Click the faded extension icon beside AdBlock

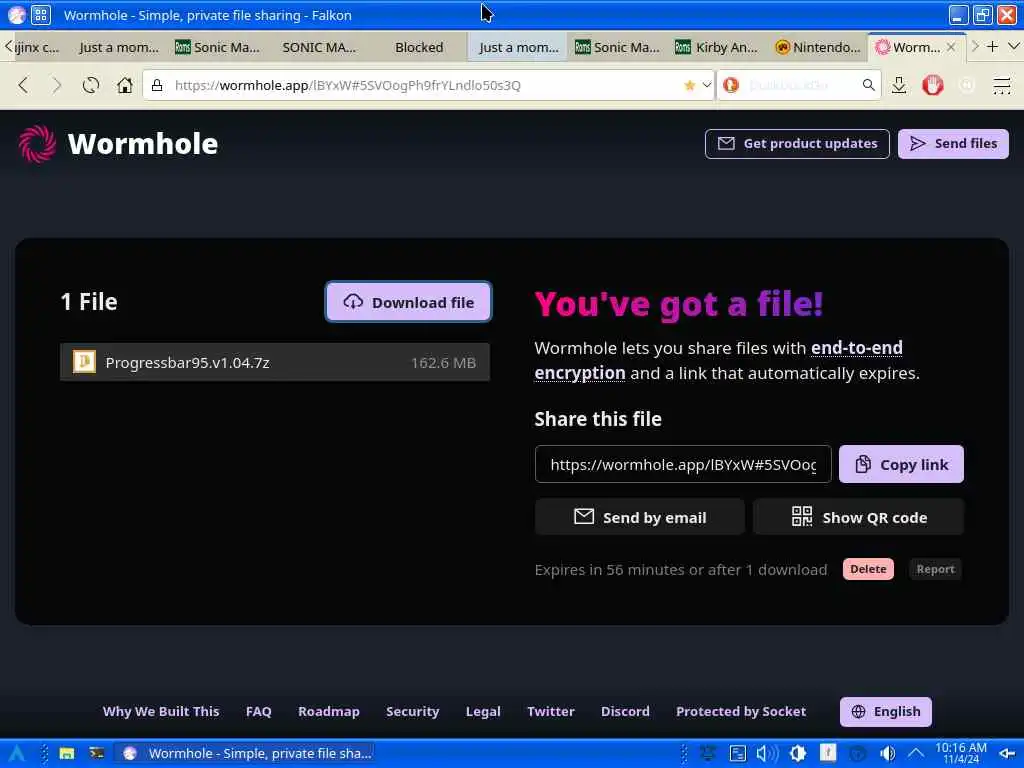coord(967,85)
